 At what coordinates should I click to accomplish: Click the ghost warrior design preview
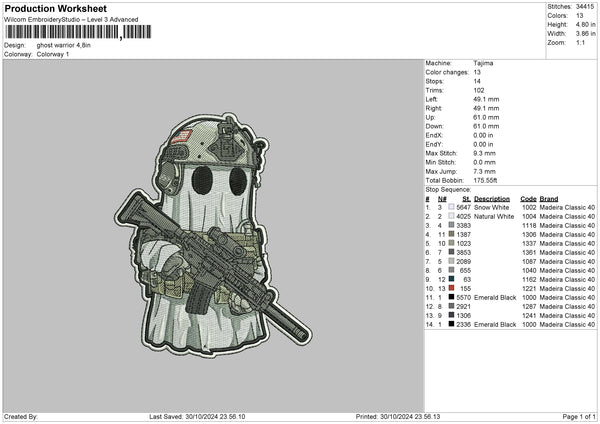pos(213,233)
